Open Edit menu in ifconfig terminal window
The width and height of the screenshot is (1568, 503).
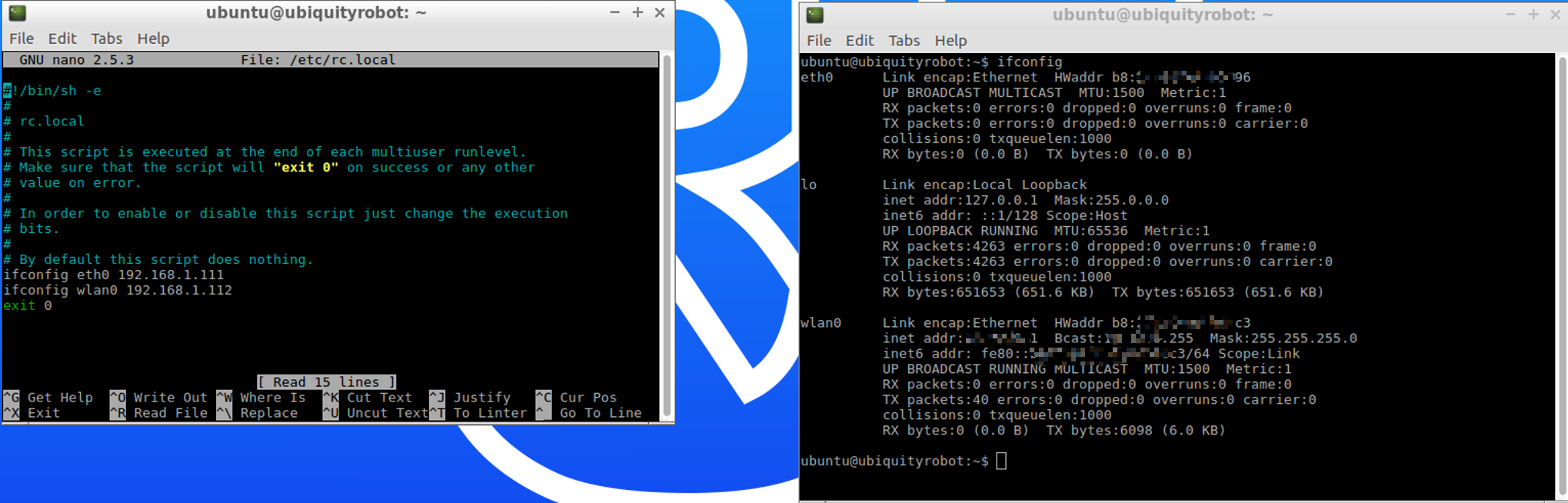pos(859,41)
